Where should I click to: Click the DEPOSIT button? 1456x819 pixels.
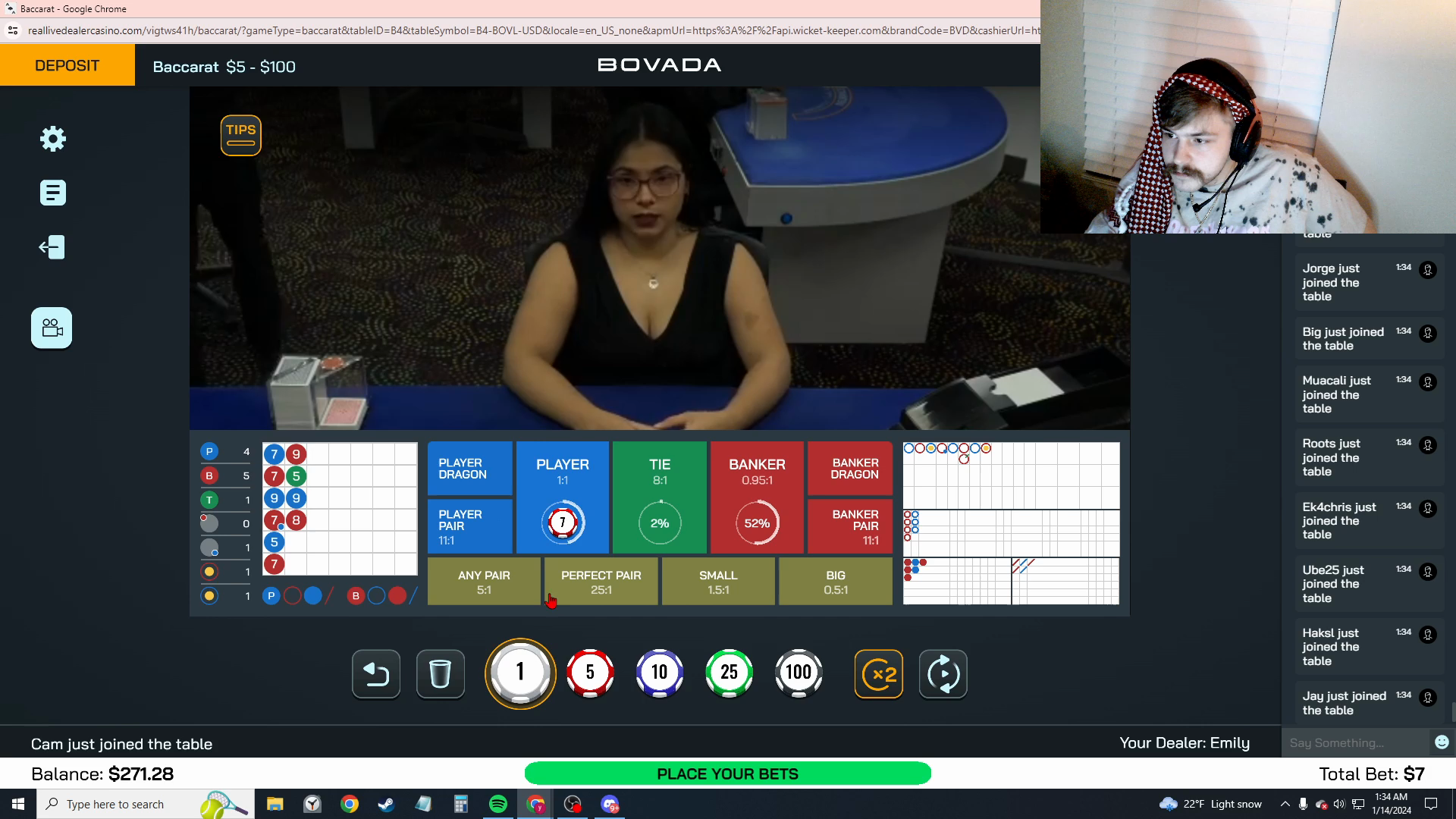pyautogui.click(x=67, y=65)
